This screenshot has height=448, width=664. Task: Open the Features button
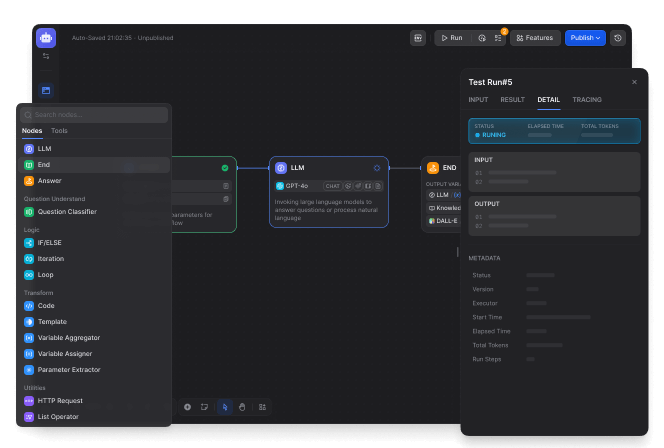coord(535,38)
